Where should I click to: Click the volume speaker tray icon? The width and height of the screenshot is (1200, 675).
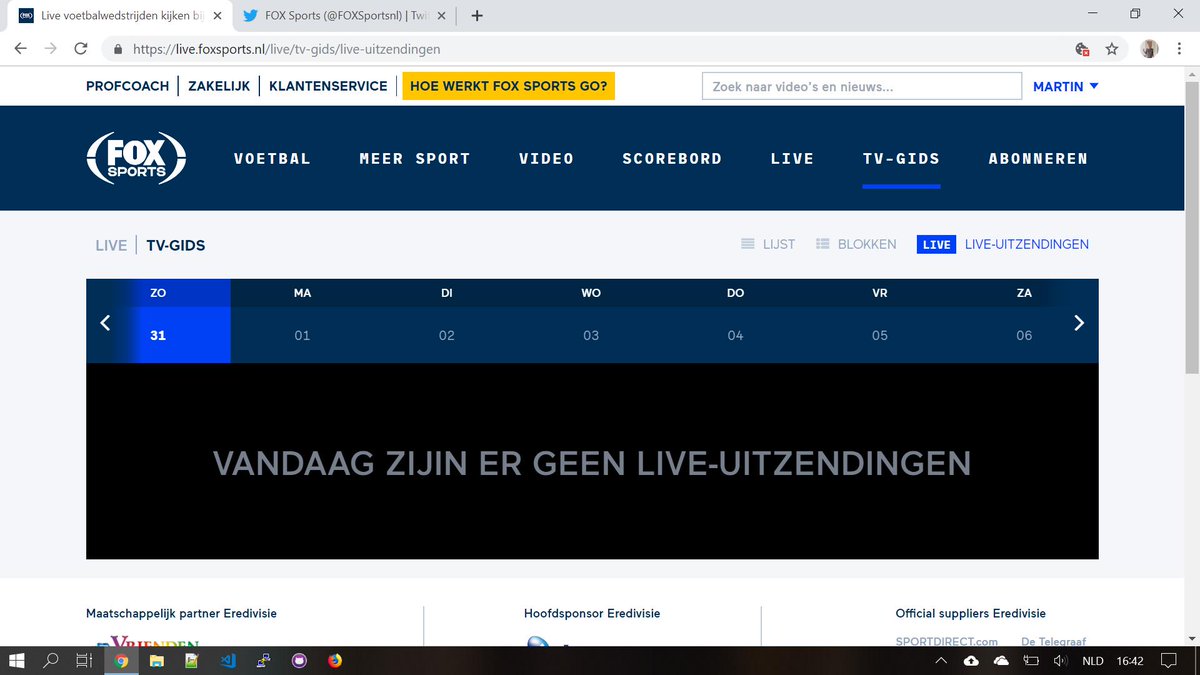pyautogui.click(x=1060, y=660)
